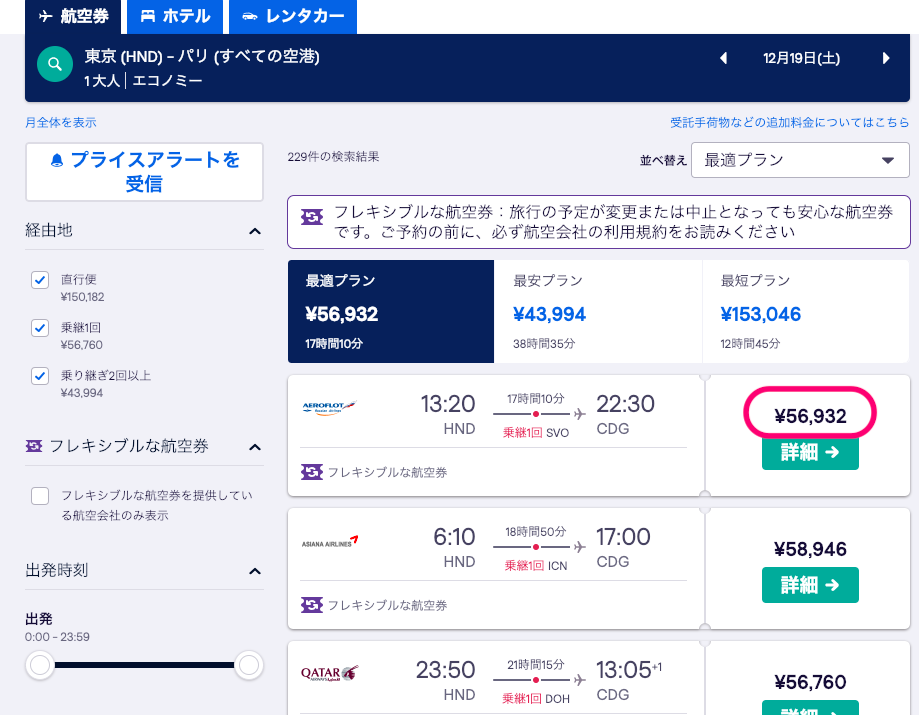The width and height of the screenshot is (919, 715).
Task: Click the bell icon in プライスアラート button
Action: (x=57, y=160)
